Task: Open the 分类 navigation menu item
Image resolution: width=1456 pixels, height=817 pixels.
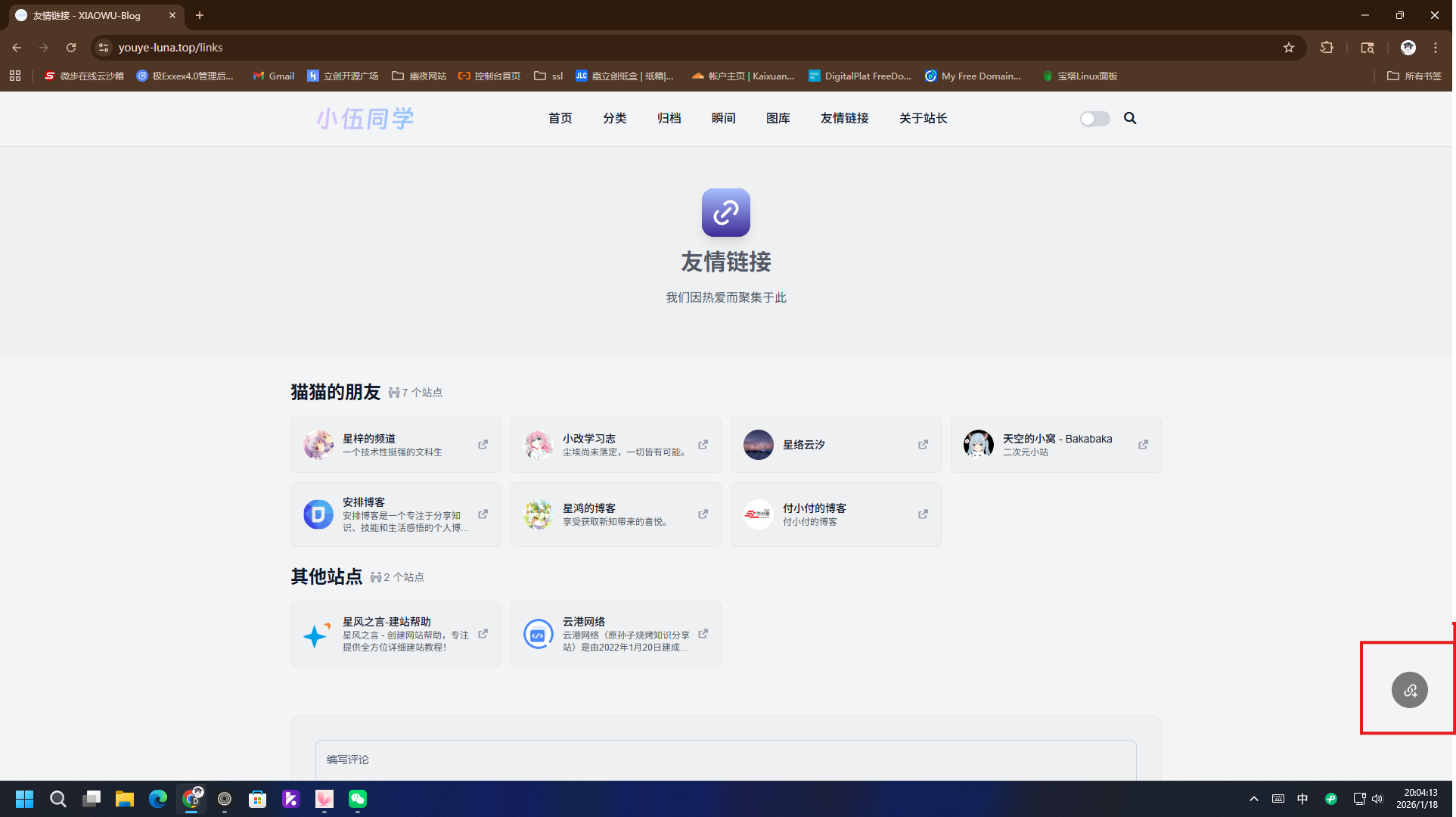Action: (x=614, y=118)
